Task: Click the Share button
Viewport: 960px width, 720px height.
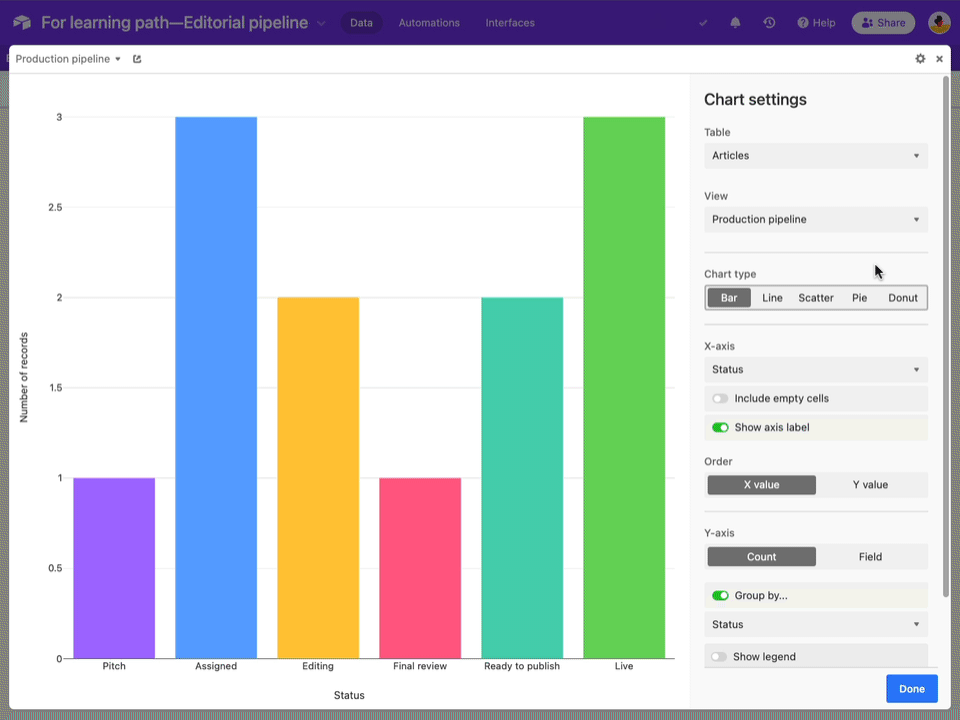Action: (x=883, y=22)
